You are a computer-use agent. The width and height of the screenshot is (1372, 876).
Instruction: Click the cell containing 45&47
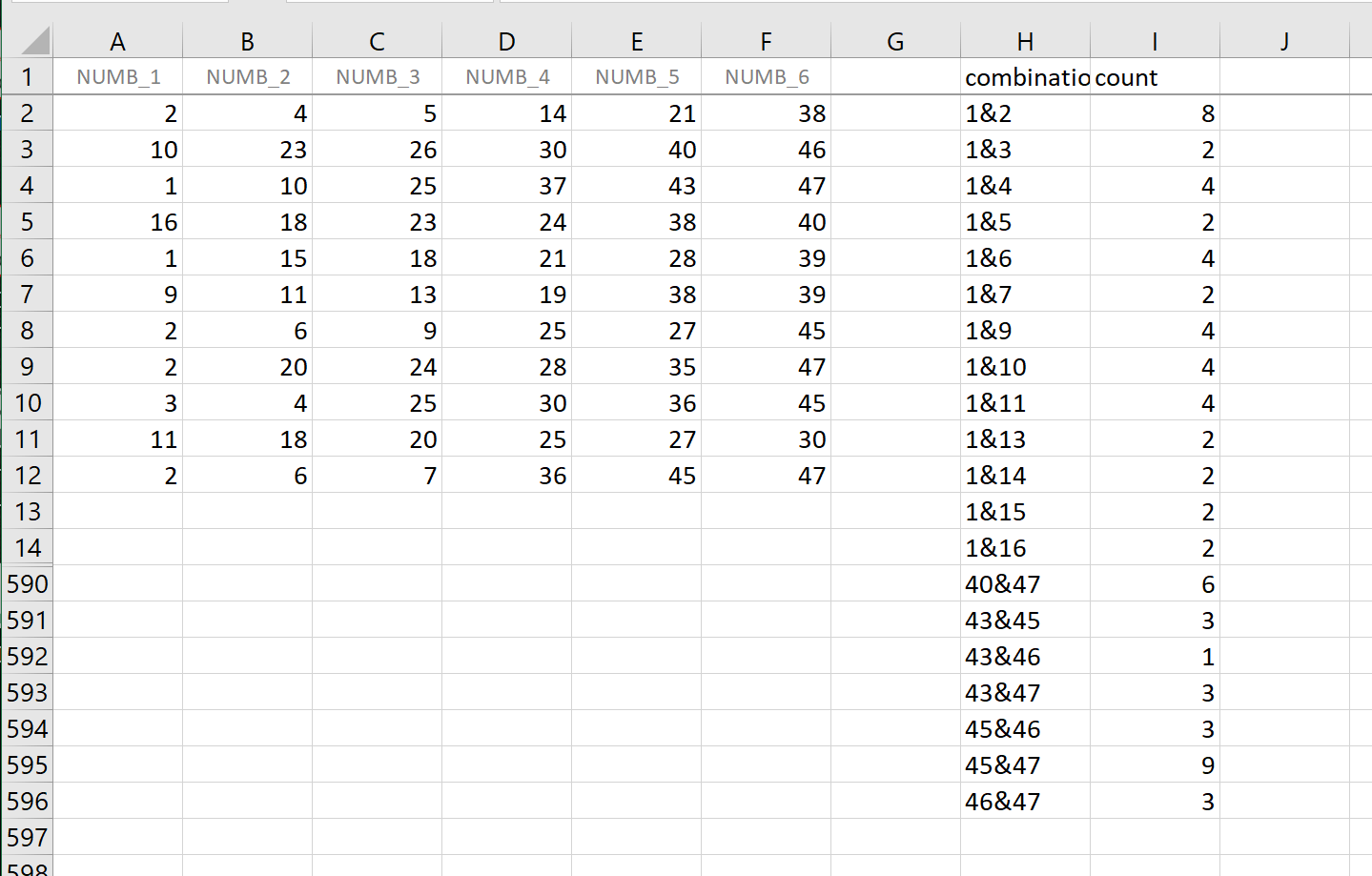point(1025,764)
